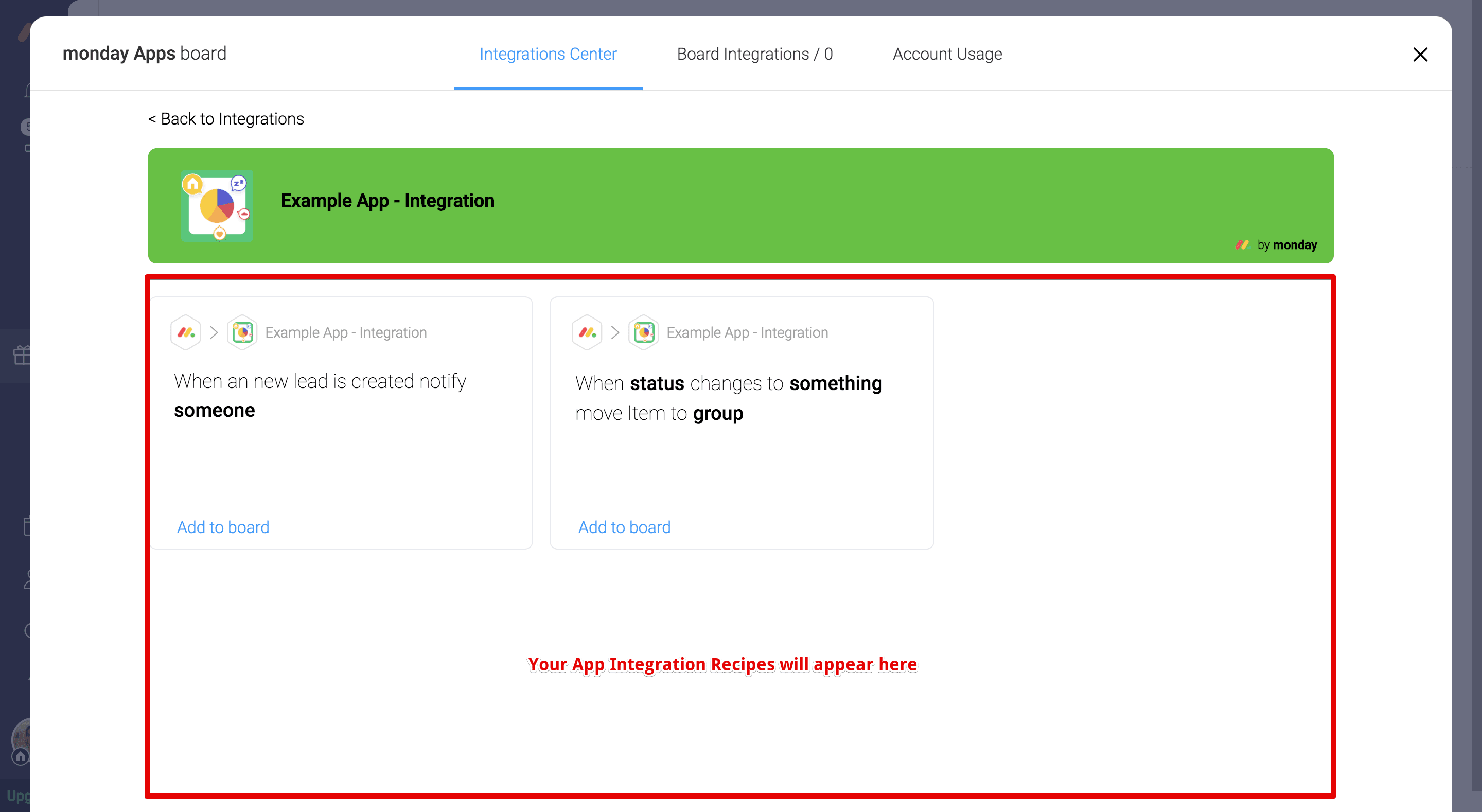Close the integrations dialog with X
The height and width of the screenshot is (812, 1482).
pos(1420,54)
